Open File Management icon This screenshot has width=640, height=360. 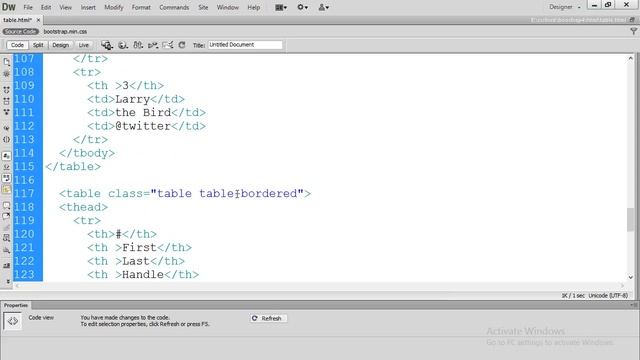click(x=138, y=45)
